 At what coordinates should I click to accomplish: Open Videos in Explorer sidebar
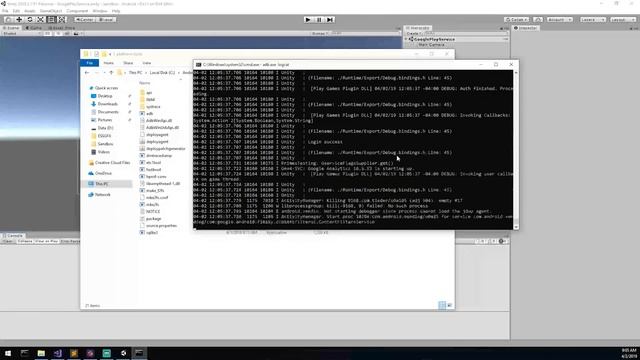[x=103, y=152]
